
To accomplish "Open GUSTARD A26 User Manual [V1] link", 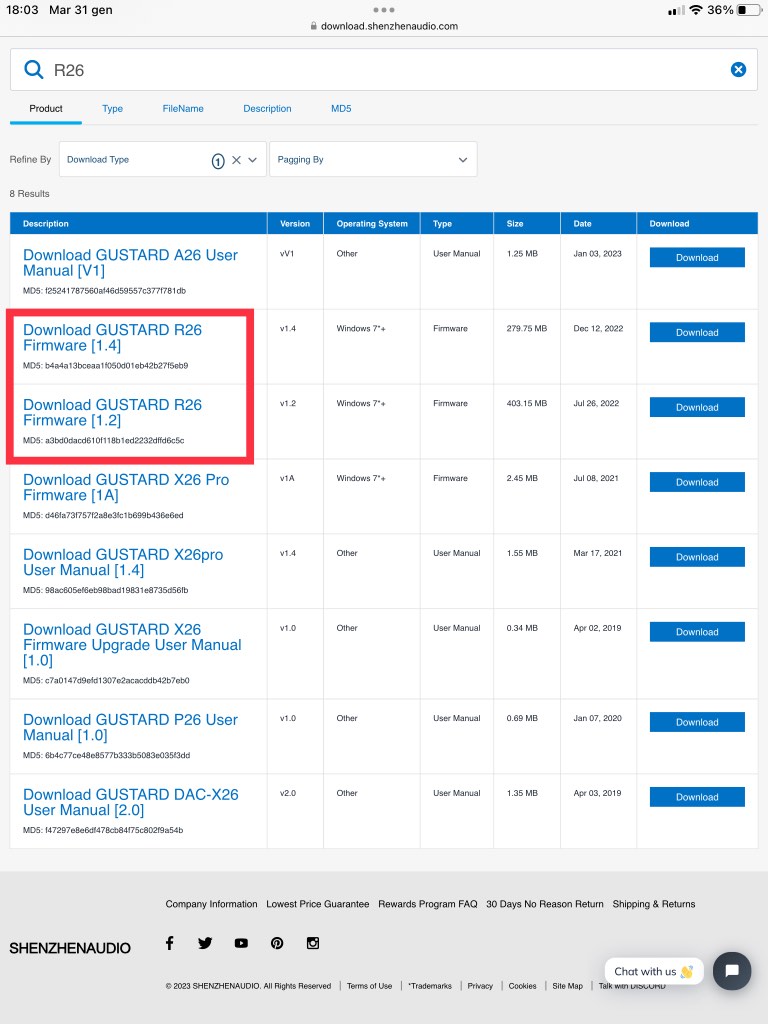I will pyautogui.click(x=131, y=263).
